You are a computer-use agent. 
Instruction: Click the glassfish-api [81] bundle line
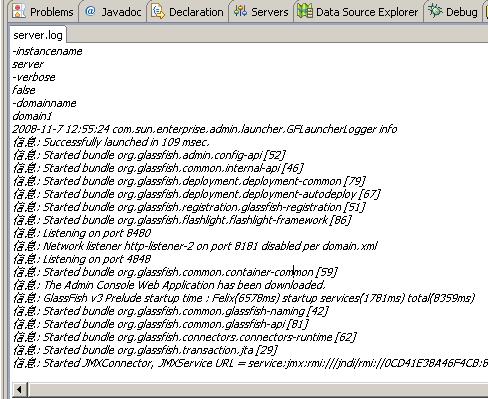(x=160, y=324)
